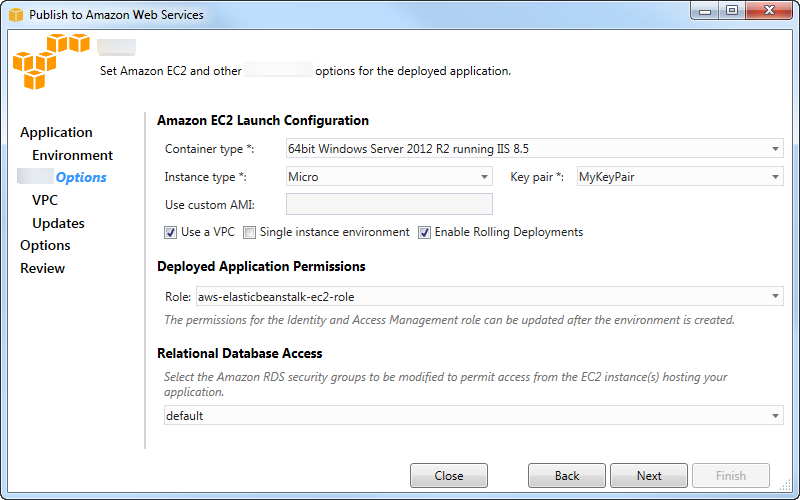Click the Use custom AMI text field
Viewport: 800px width, 500px height.
coord(389,205)
